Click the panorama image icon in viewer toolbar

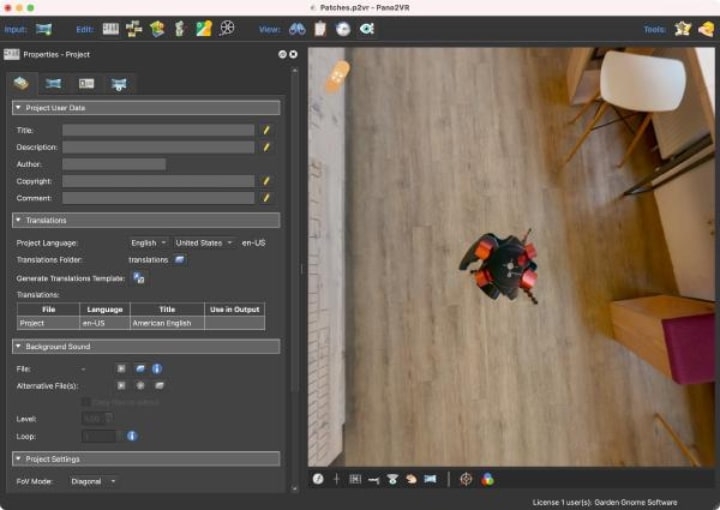click(x=430, y=479)
